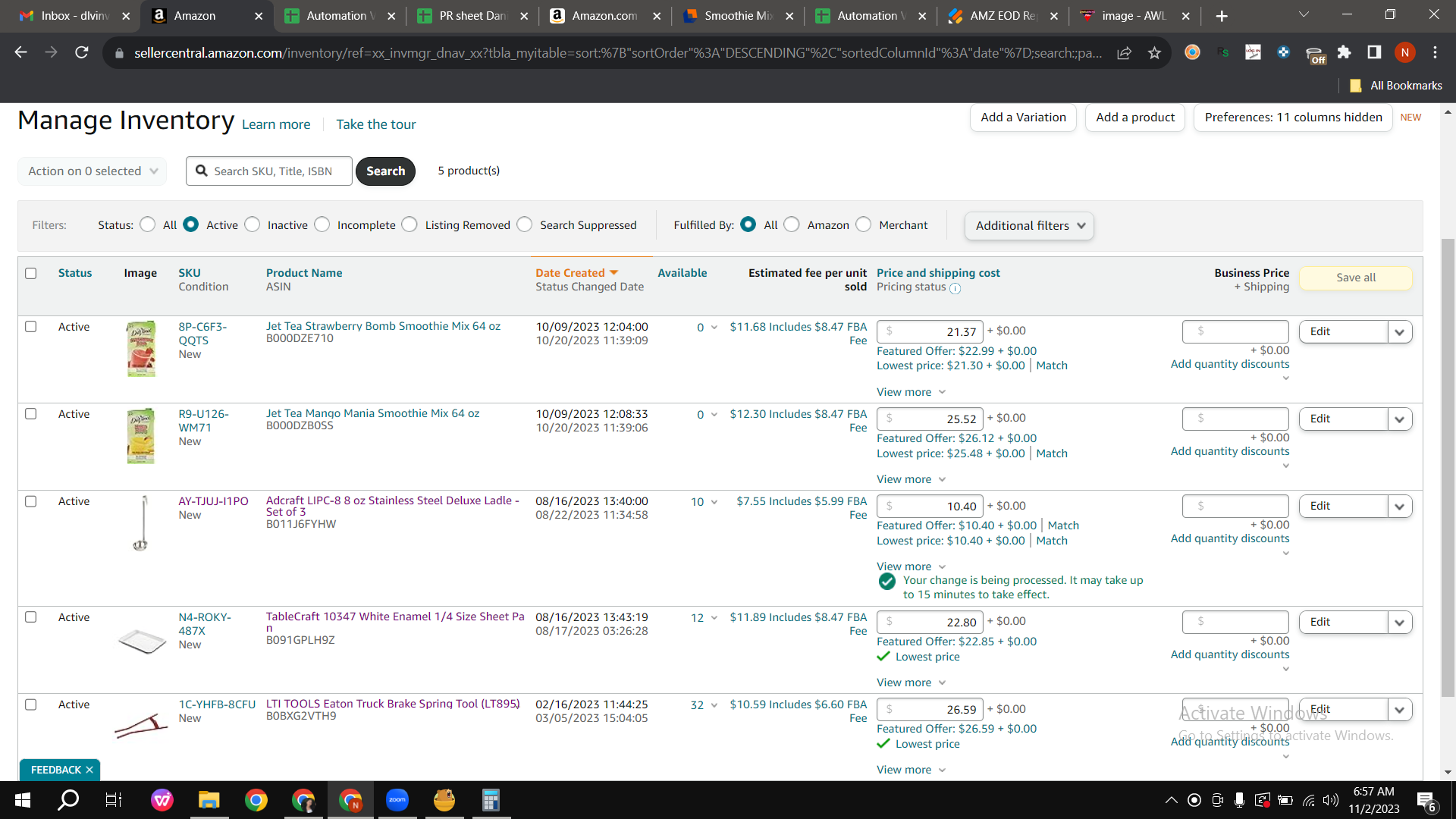1456x819 pixels.
Task: Click the Search button
Action: (385, 171)
